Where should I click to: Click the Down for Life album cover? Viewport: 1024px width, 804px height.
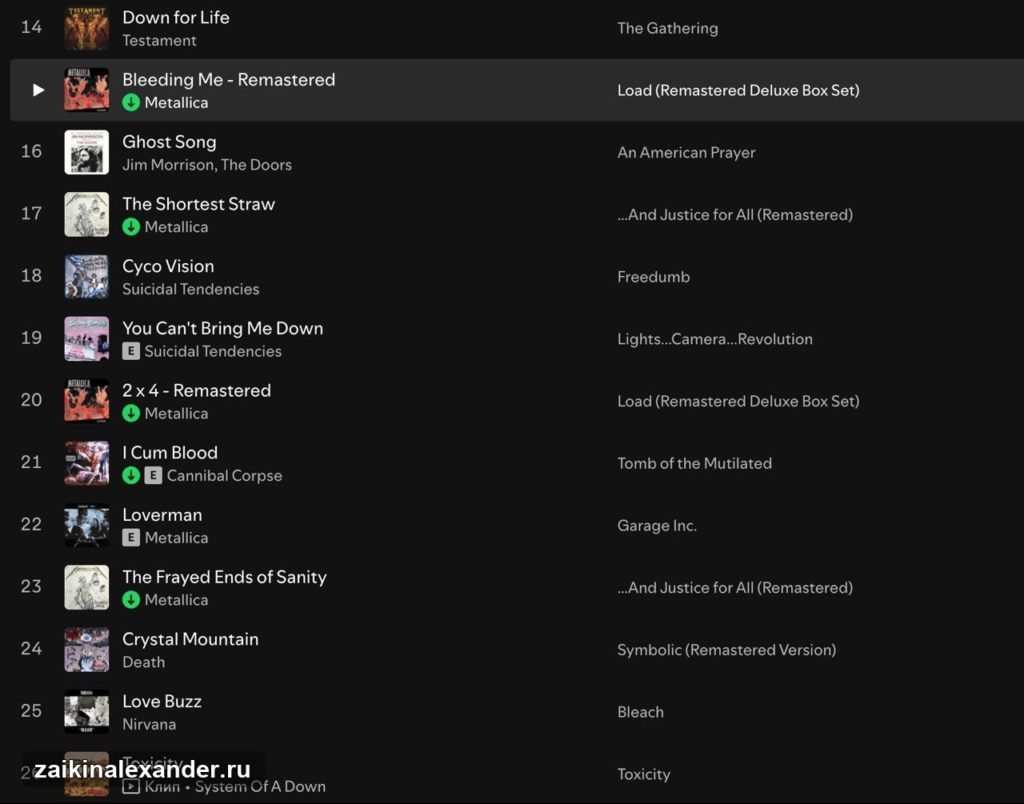coord(87,28)
